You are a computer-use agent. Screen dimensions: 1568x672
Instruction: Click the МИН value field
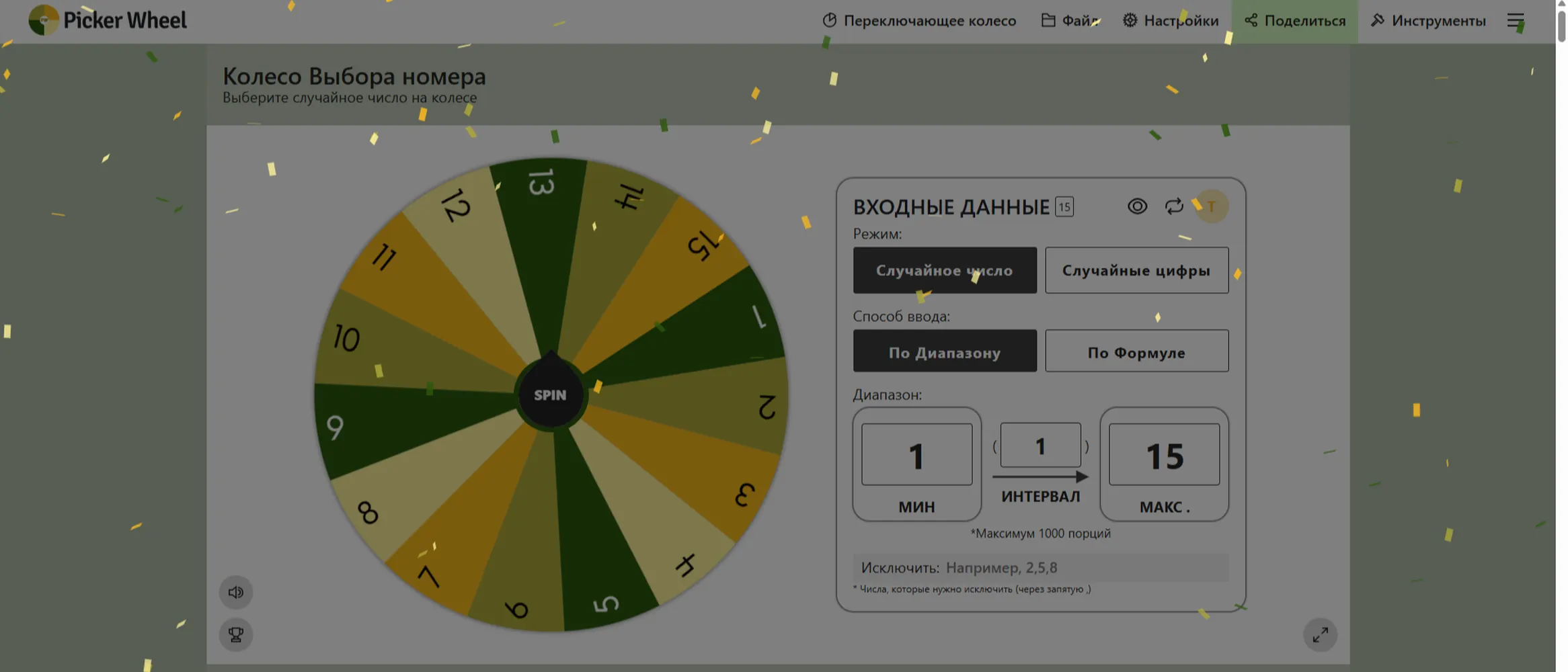(917, 454)
